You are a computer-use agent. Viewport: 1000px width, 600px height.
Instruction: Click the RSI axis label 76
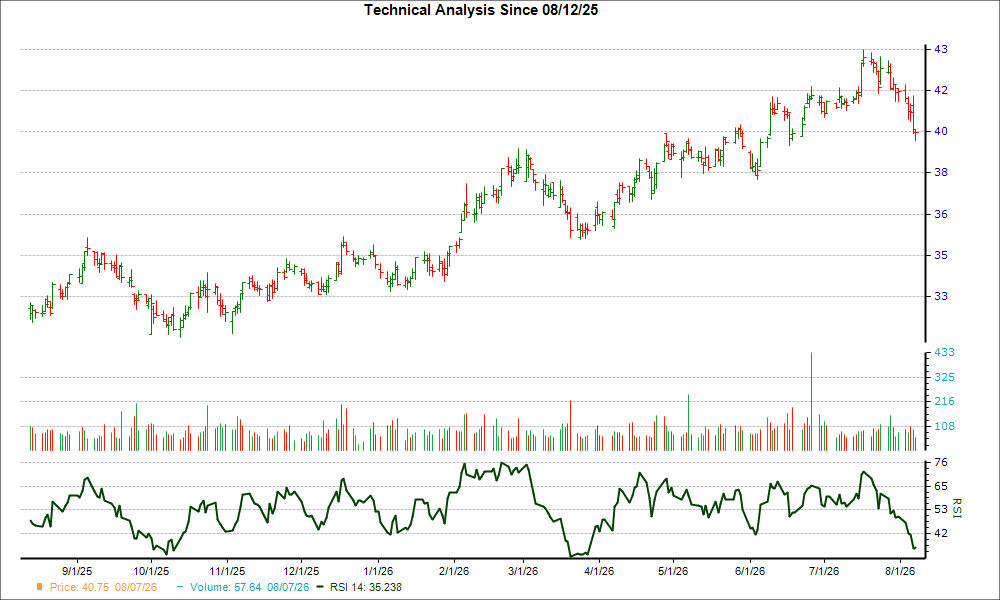pyautogui.click(x=941, y=462)
